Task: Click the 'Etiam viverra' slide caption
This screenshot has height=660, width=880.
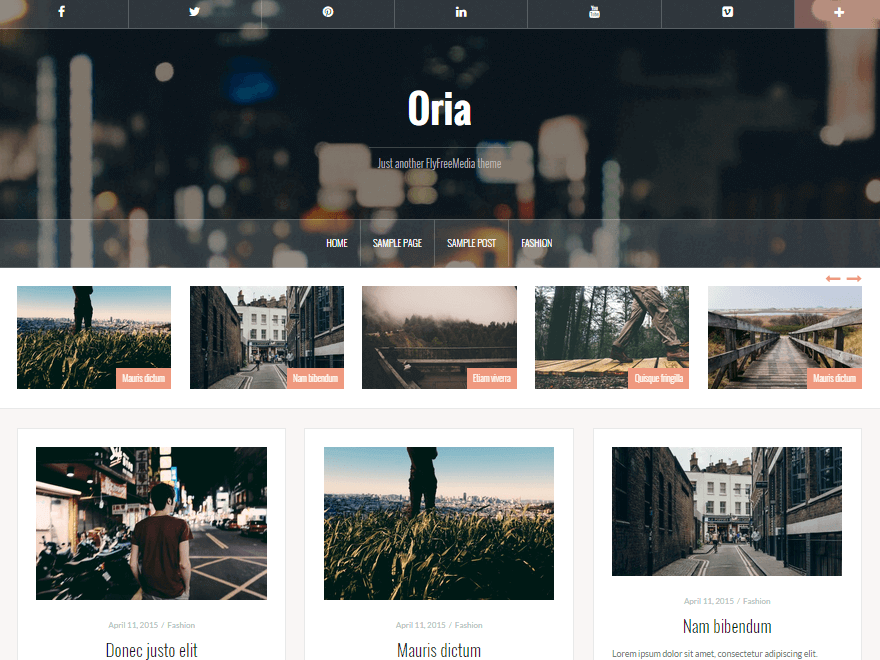Action: pyautogui.click(x=491, y=378)
